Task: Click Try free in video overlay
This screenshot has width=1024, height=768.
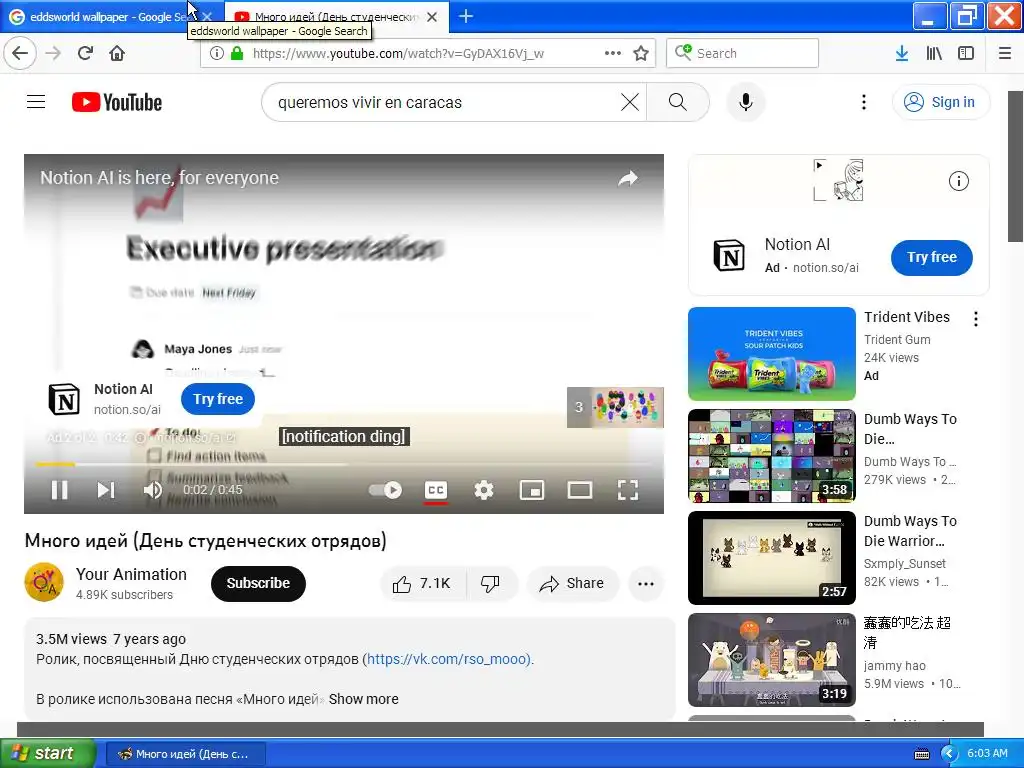Action: 217,399
